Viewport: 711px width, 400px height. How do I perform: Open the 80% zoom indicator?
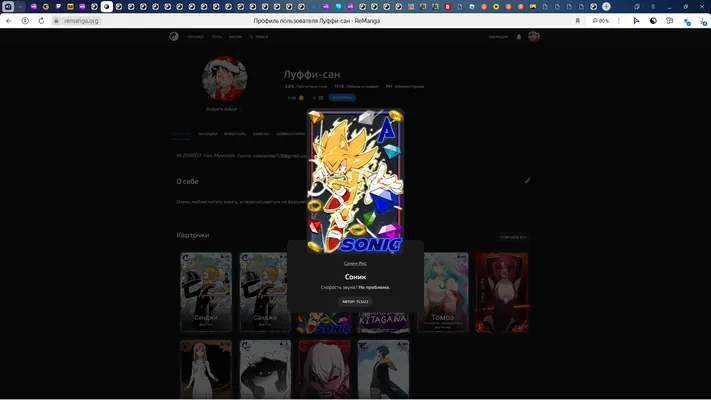[x=600, y=21]
